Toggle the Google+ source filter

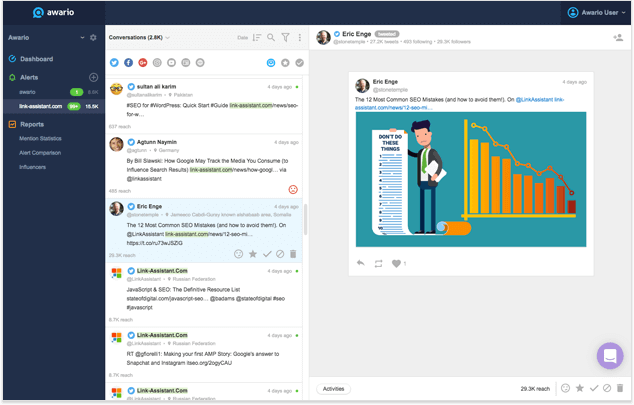click(143, 63)
